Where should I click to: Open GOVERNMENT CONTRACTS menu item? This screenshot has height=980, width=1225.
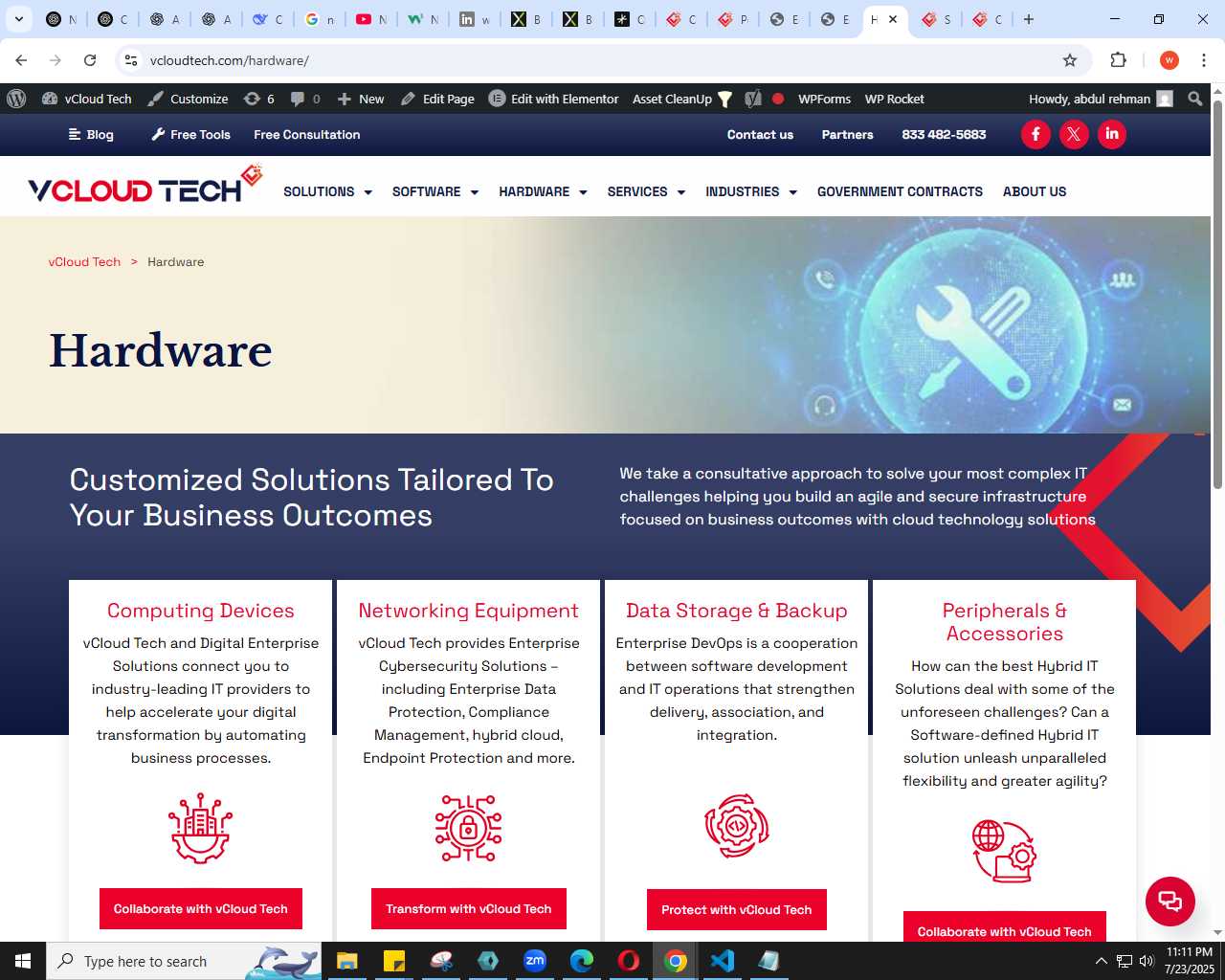pyautogui.click(x=900, y=191)
